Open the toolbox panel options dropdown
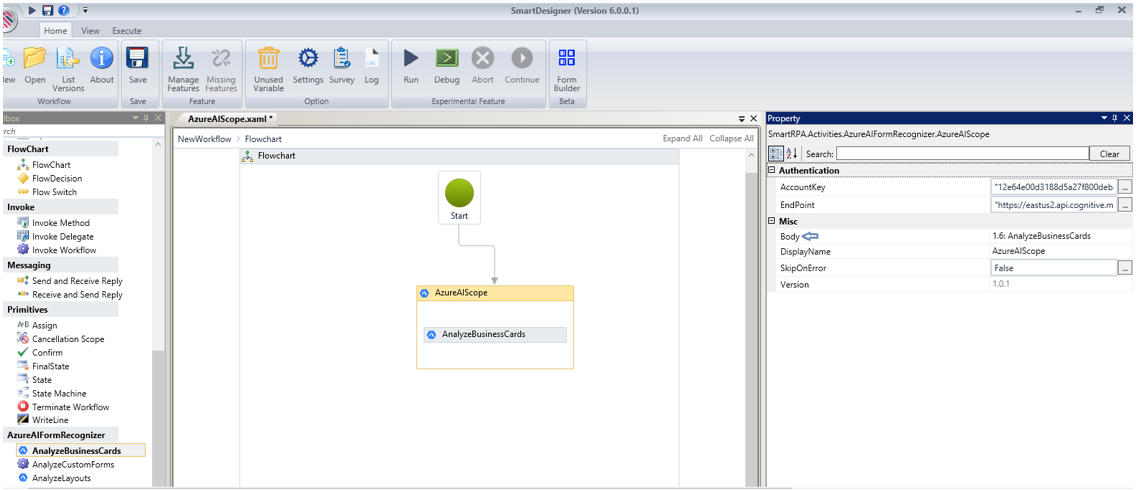 tap(134, 118)
